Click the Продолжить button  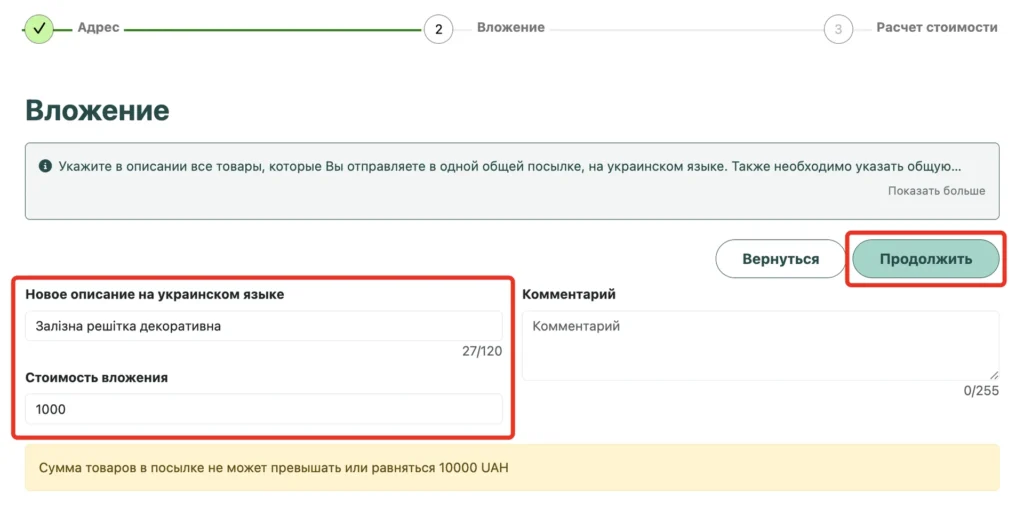pos(925,259)
